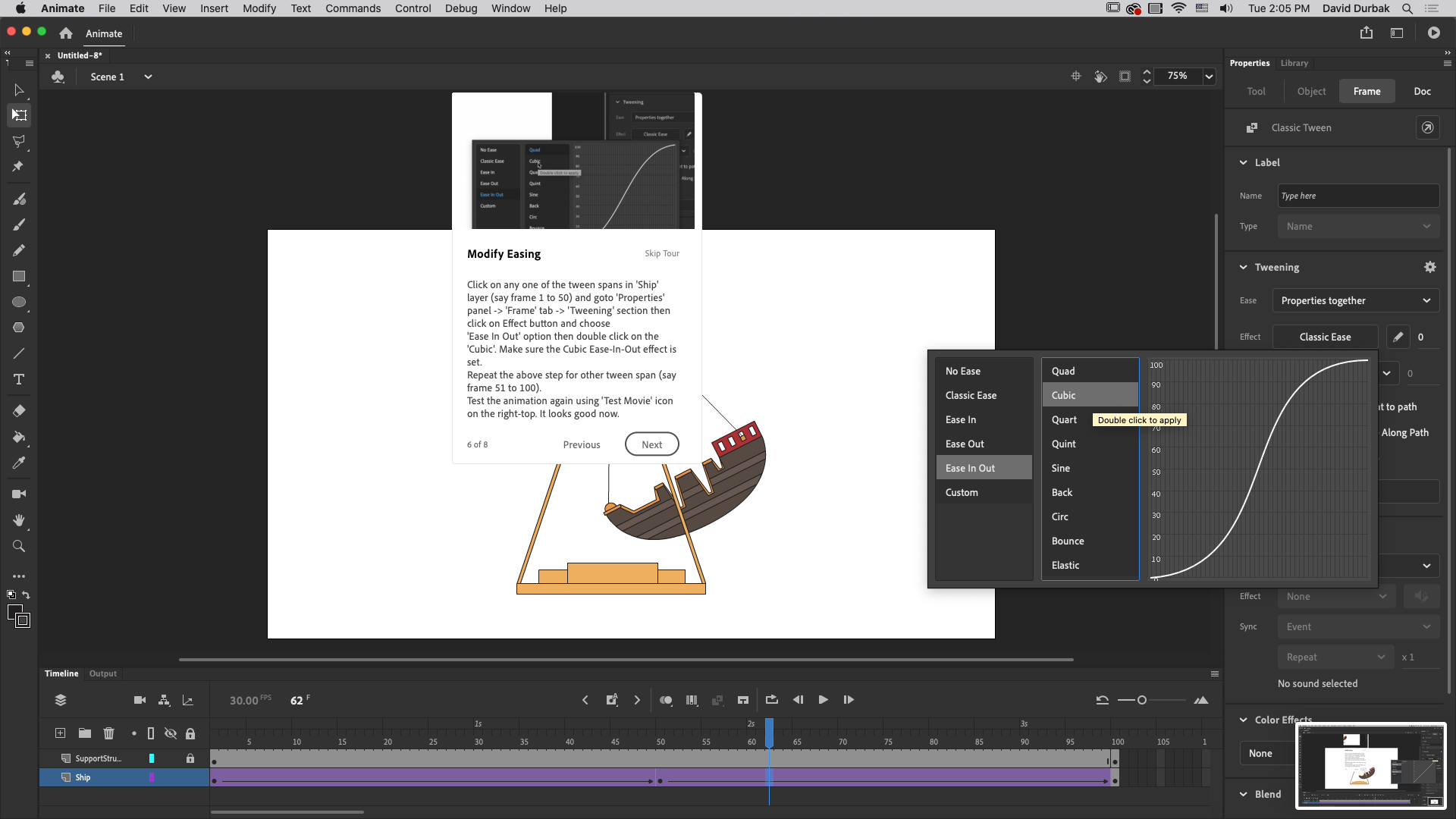Open the workspace switcher icon
Viewport: 1456px width, 819px height.
tap(1397, 33)
